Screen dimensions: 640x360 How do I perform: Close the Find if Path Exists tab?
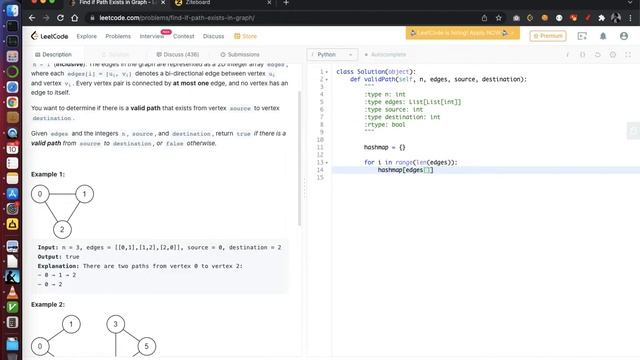163,3
